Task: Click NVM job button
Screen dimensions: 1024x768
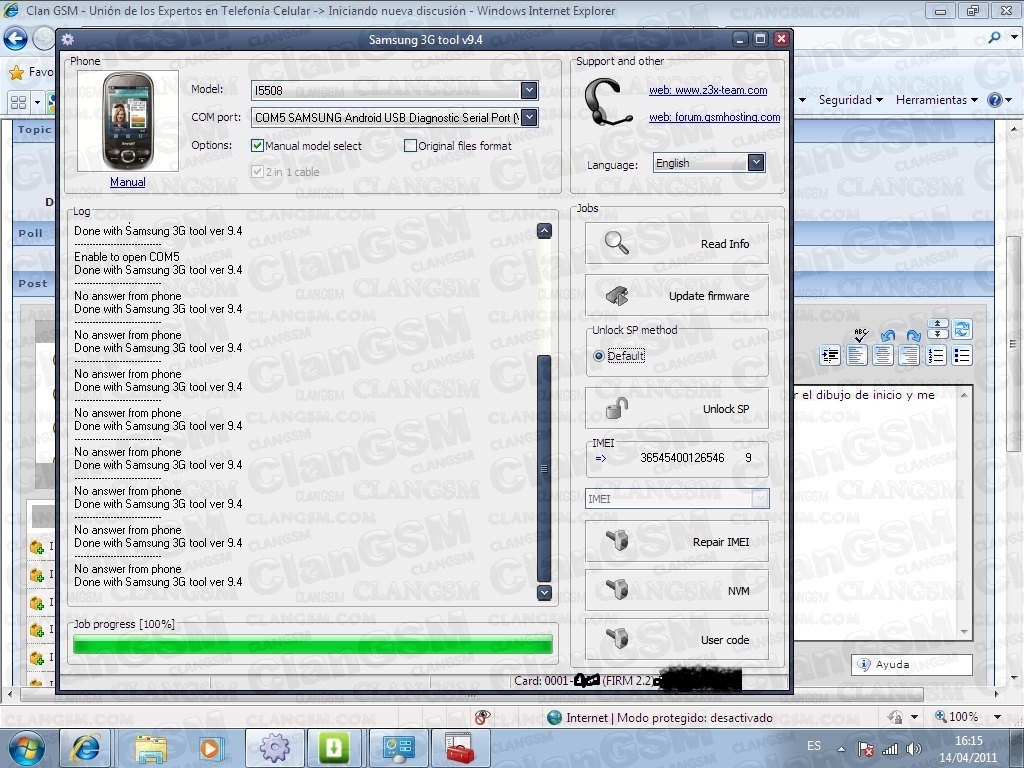Action: click(677, 590)
